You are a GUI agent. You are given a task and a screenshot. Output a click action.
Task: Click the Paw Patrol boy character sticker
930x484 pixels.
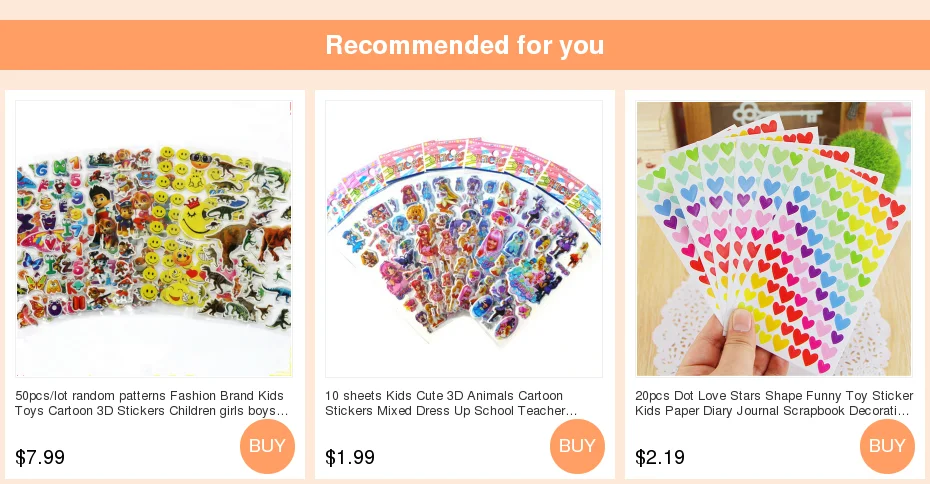(x=102, y=212)
